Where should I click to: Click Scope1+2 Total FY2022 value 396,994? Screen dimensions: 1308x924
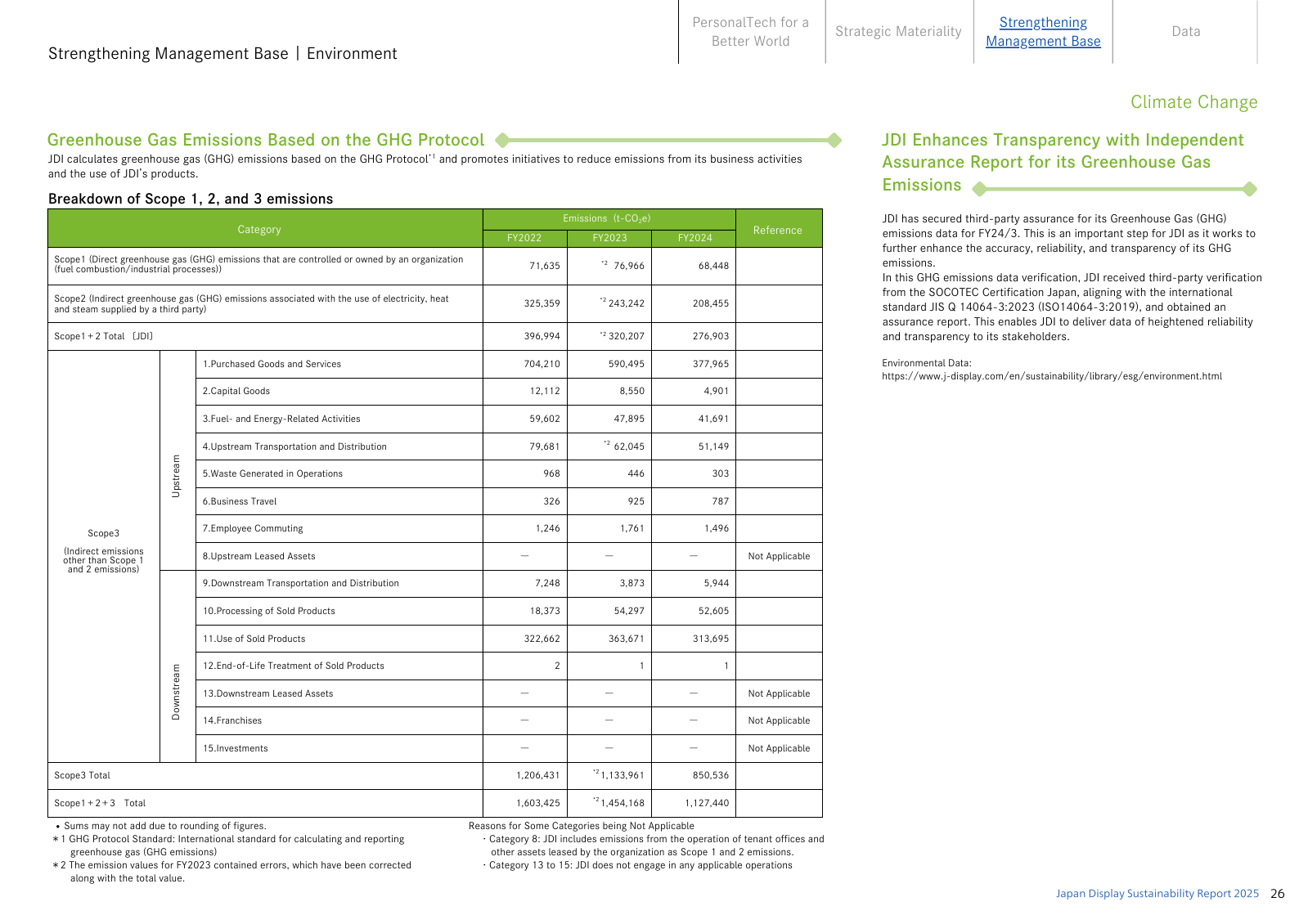click(542, 336)
